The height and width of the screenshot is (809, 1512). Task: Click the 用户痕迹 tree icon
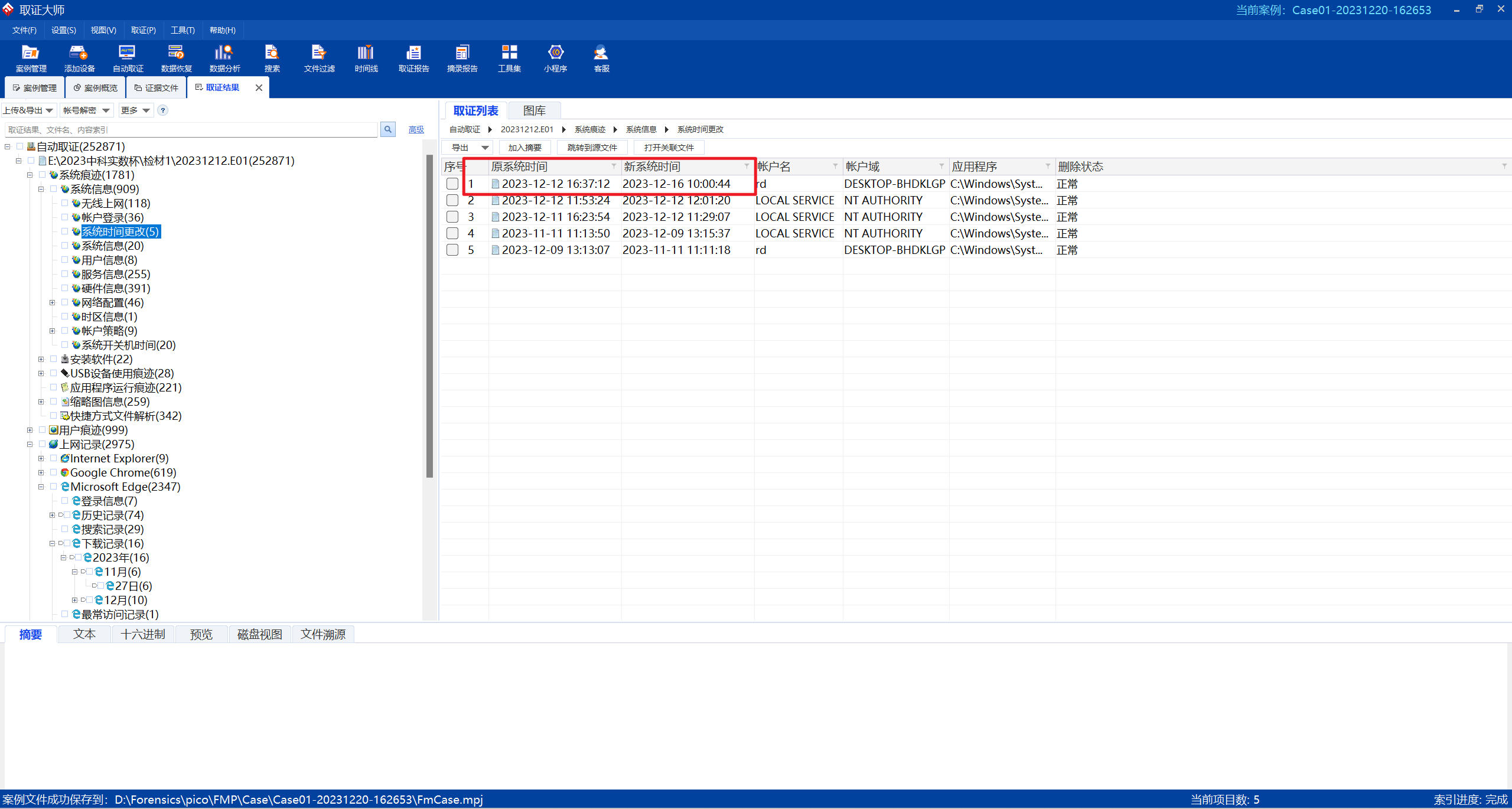tap(54, 430)
